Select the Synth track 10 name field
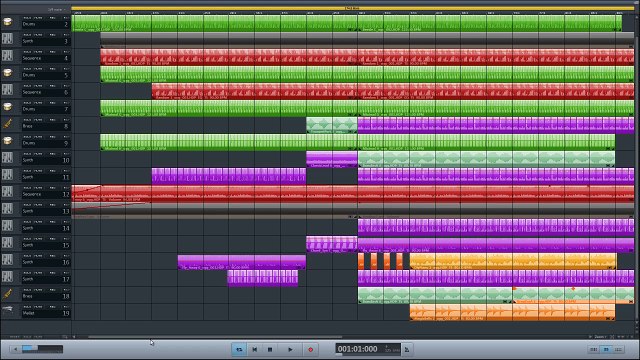The image size is (640, 360). tap(46, 160)
